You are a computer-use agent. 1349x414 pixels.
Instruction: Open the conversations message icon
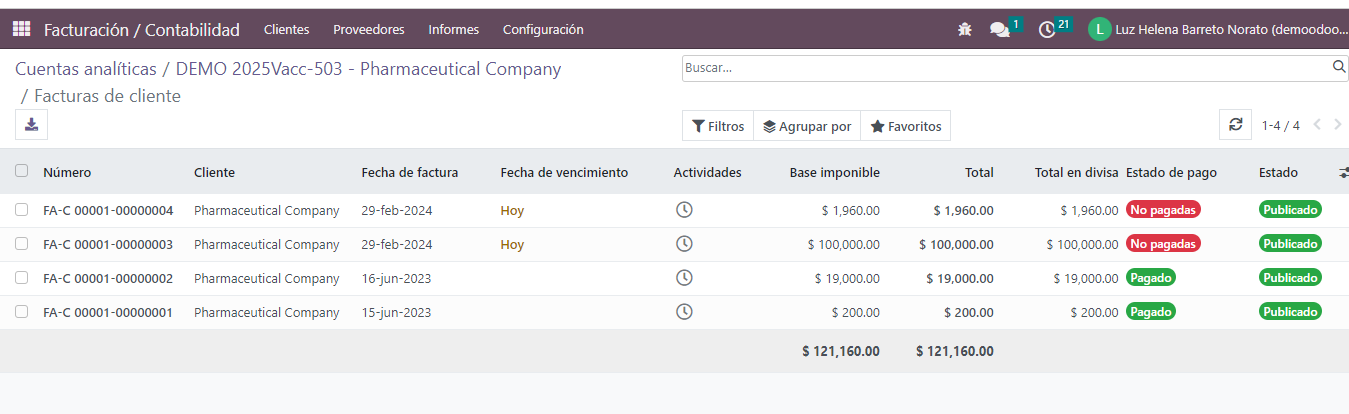click(x=999, y=30)
